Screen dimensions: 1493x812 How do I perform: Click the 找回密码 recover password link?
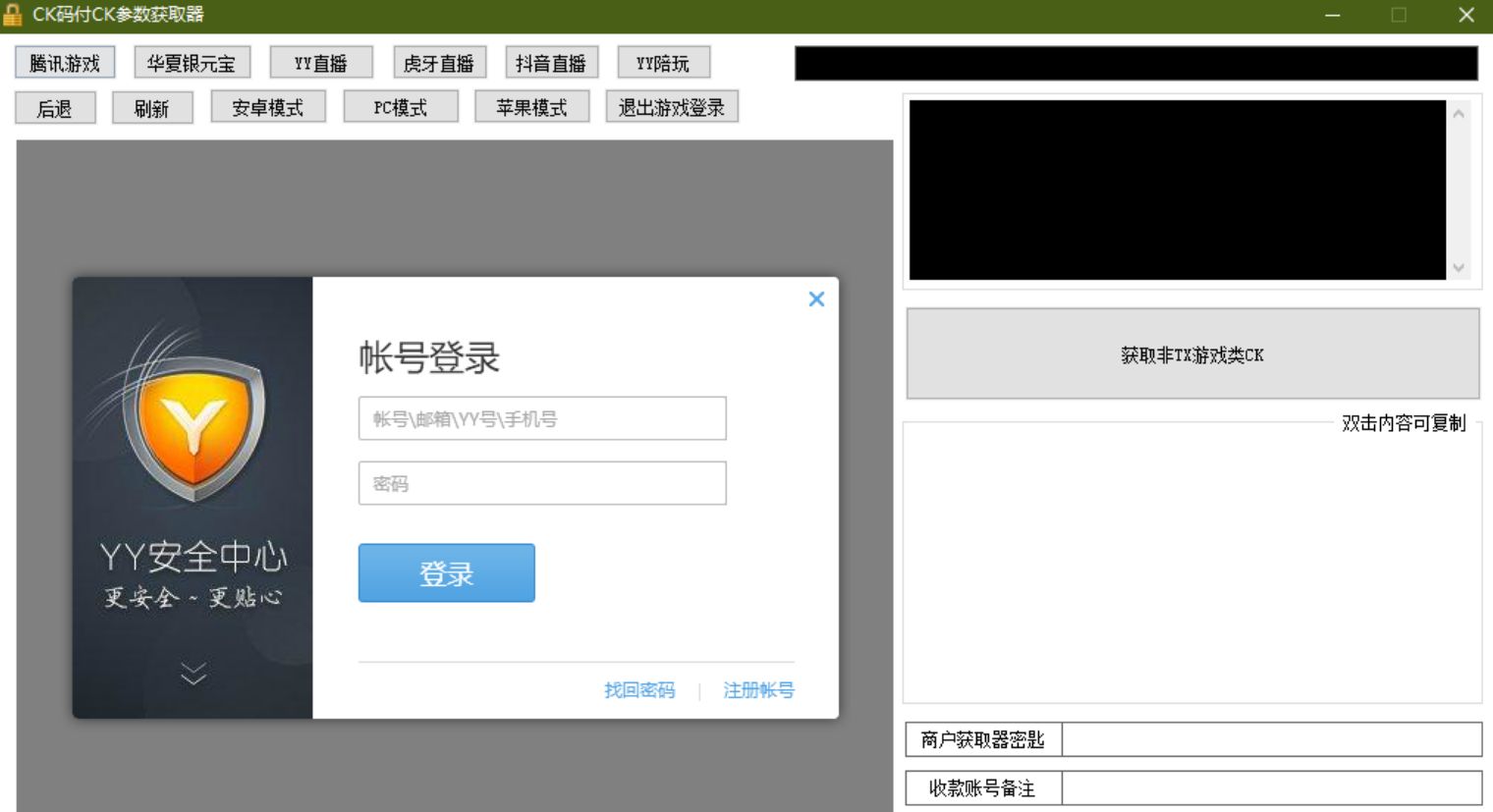638,691
